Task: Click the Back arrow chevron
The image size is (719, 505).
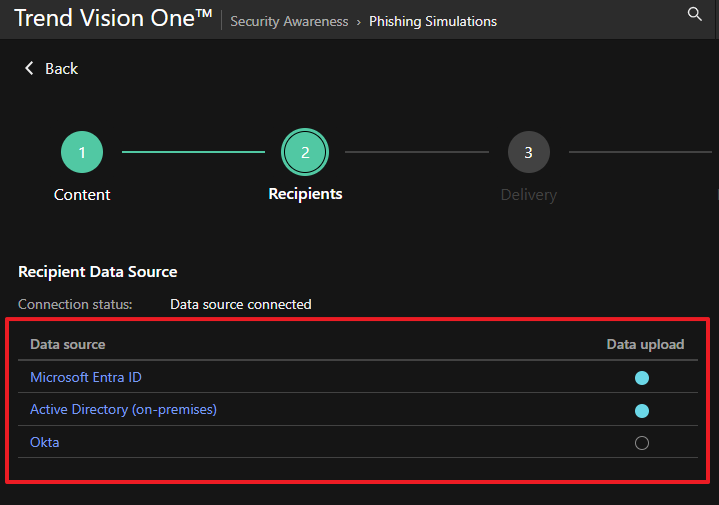Action: (29, 68)
